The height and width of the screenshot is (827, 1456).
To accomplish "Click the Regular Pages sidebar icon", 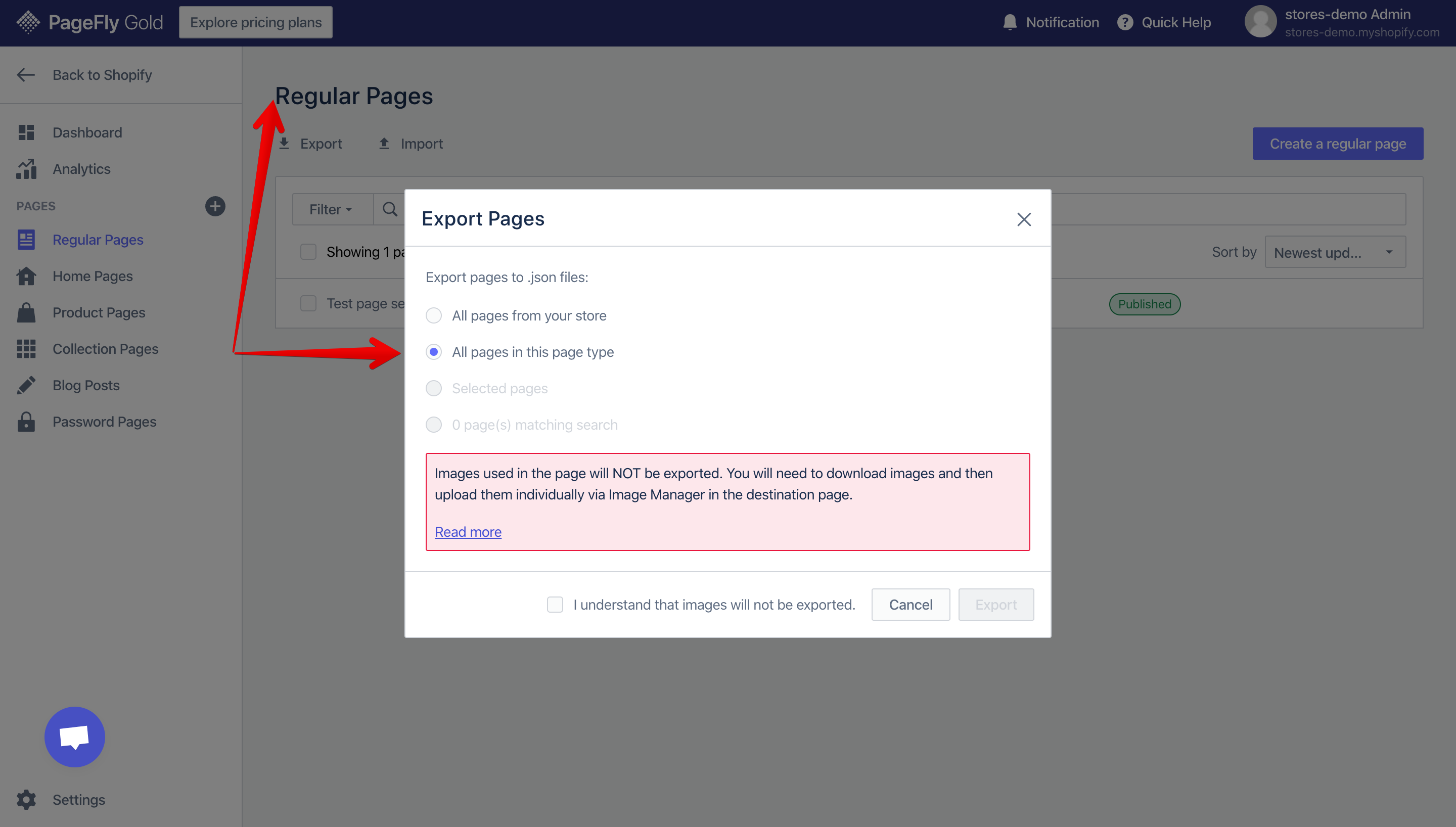I will (26, 240).
